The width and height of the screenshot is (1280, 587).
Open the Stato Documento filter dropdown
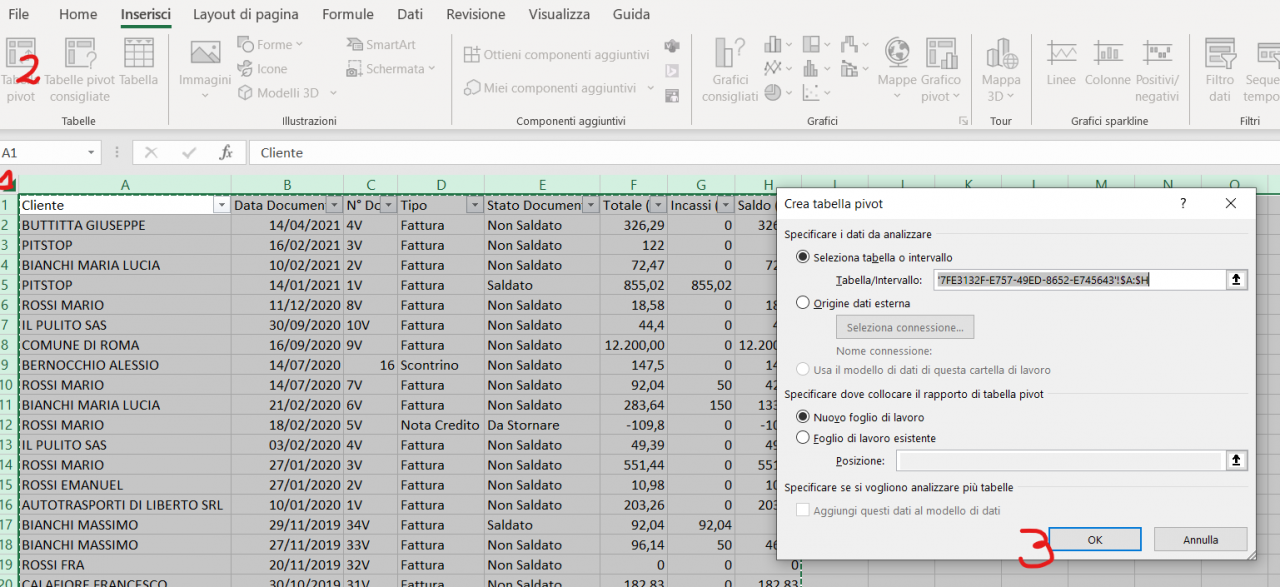click(x=590, y=205)
